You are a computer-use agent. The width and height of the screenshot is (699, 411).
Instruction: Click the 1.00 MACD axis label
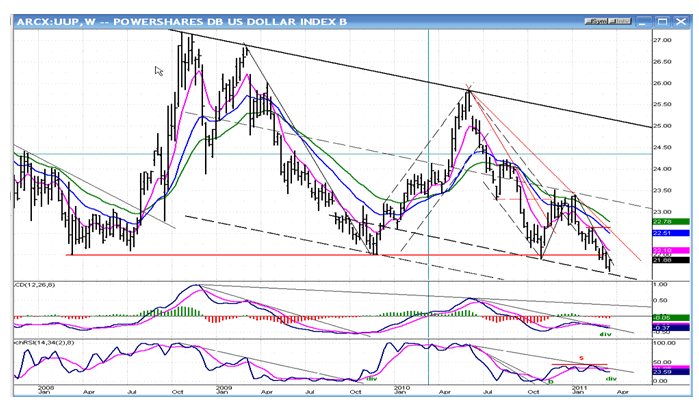click(660, 284)
